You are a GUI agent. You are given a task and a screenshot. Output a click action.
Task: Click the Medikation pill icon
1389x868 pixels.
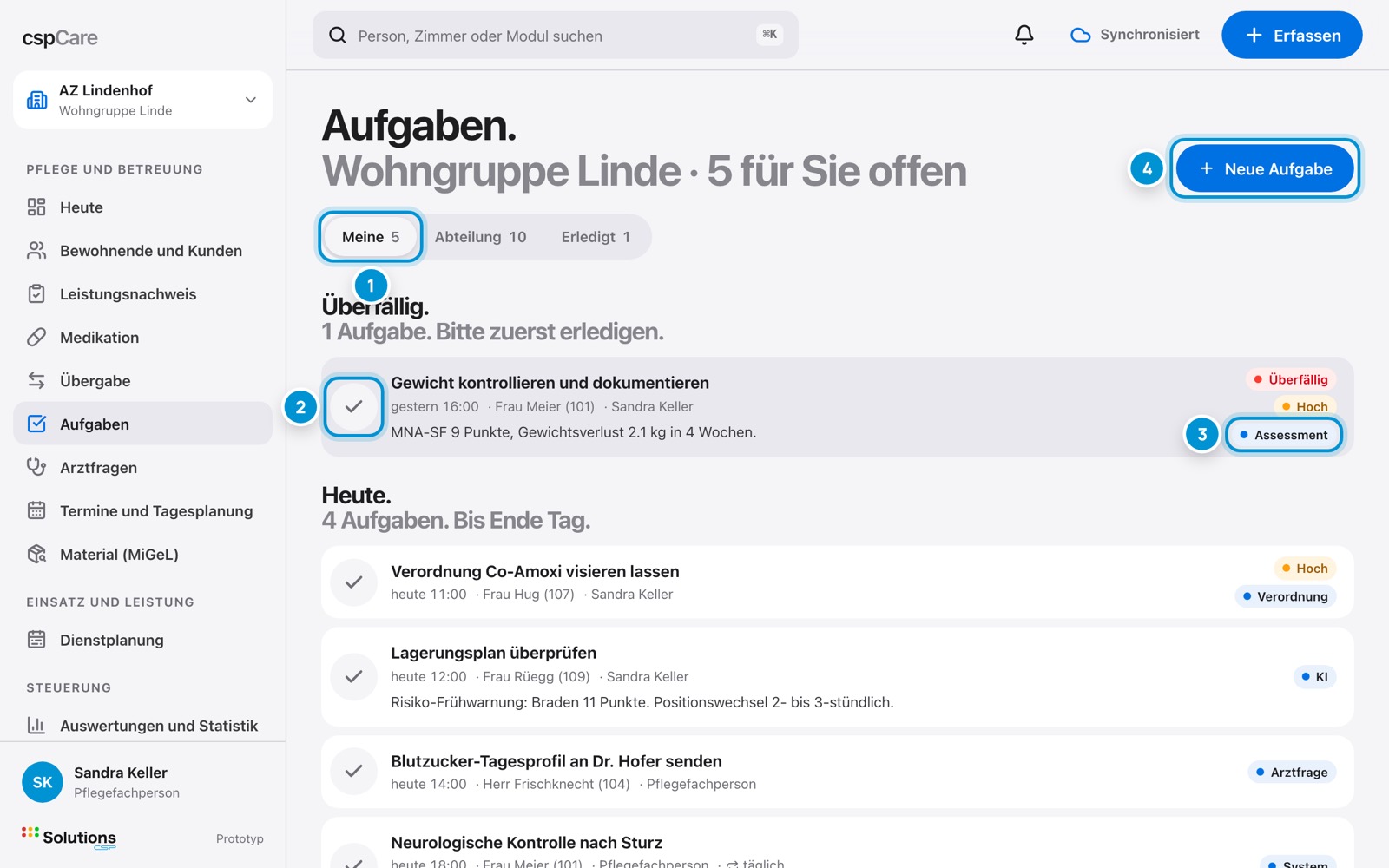36,337
